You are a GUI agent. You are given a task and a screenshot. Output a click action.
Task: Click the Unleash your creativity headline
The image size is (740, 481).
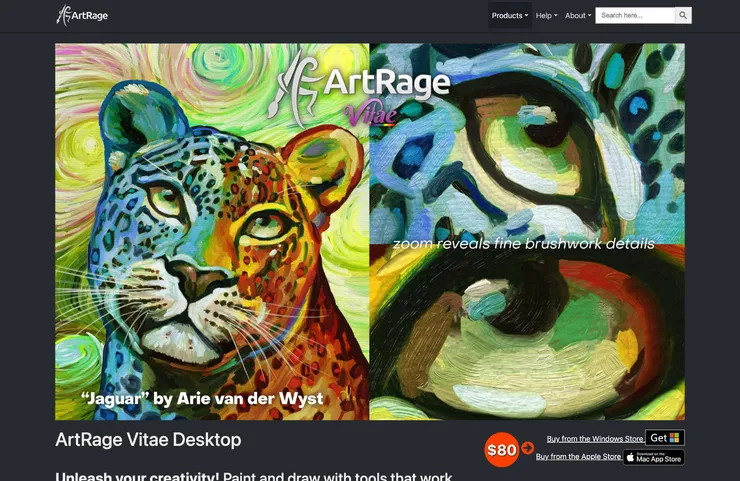tap(254, 476)
